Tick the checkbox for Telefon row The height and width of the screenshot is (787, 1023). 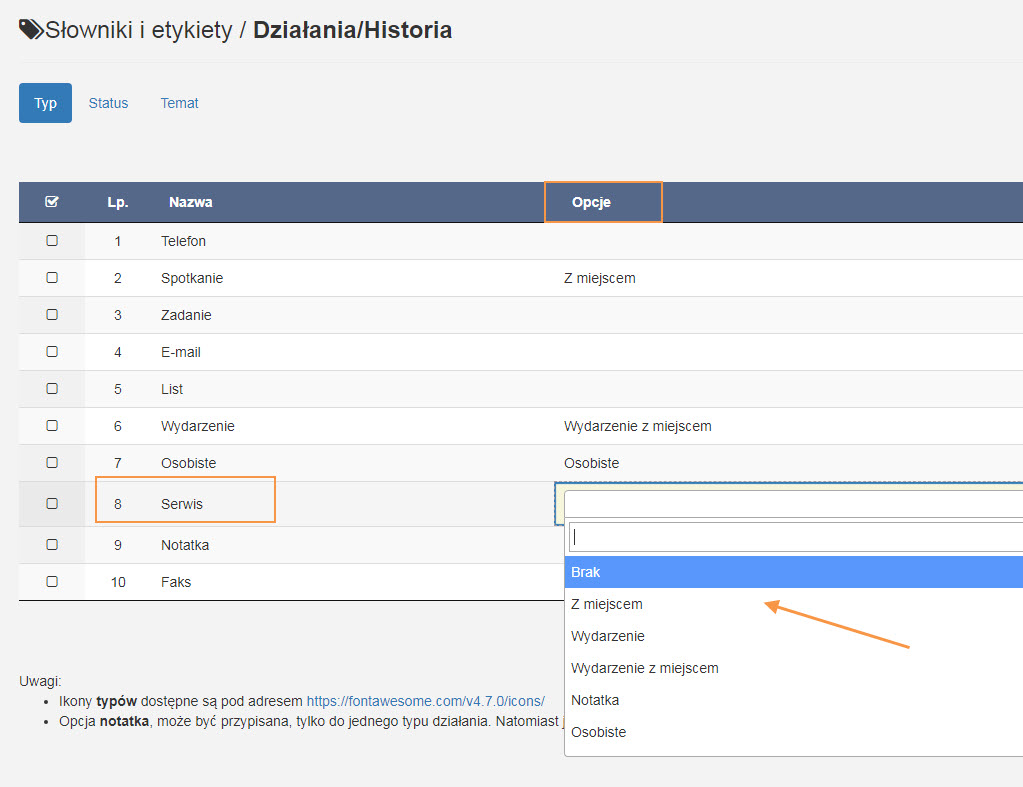(52, 241)
